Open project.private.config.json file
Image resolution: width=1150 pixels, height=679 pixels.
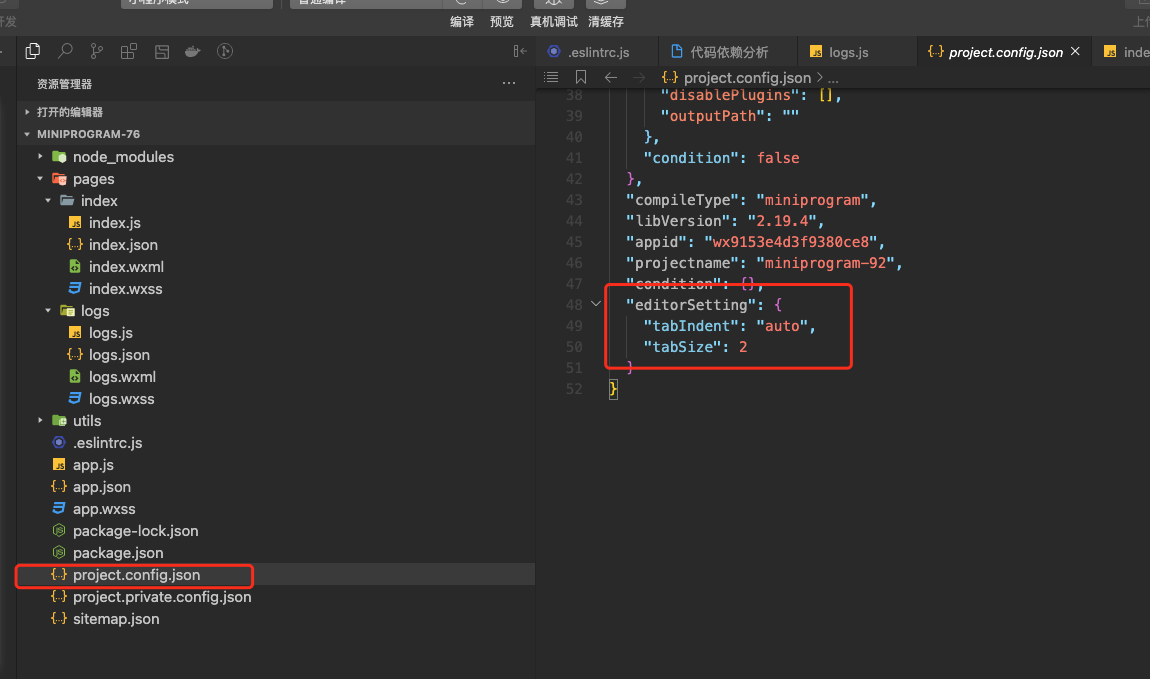tap(161, 597)
